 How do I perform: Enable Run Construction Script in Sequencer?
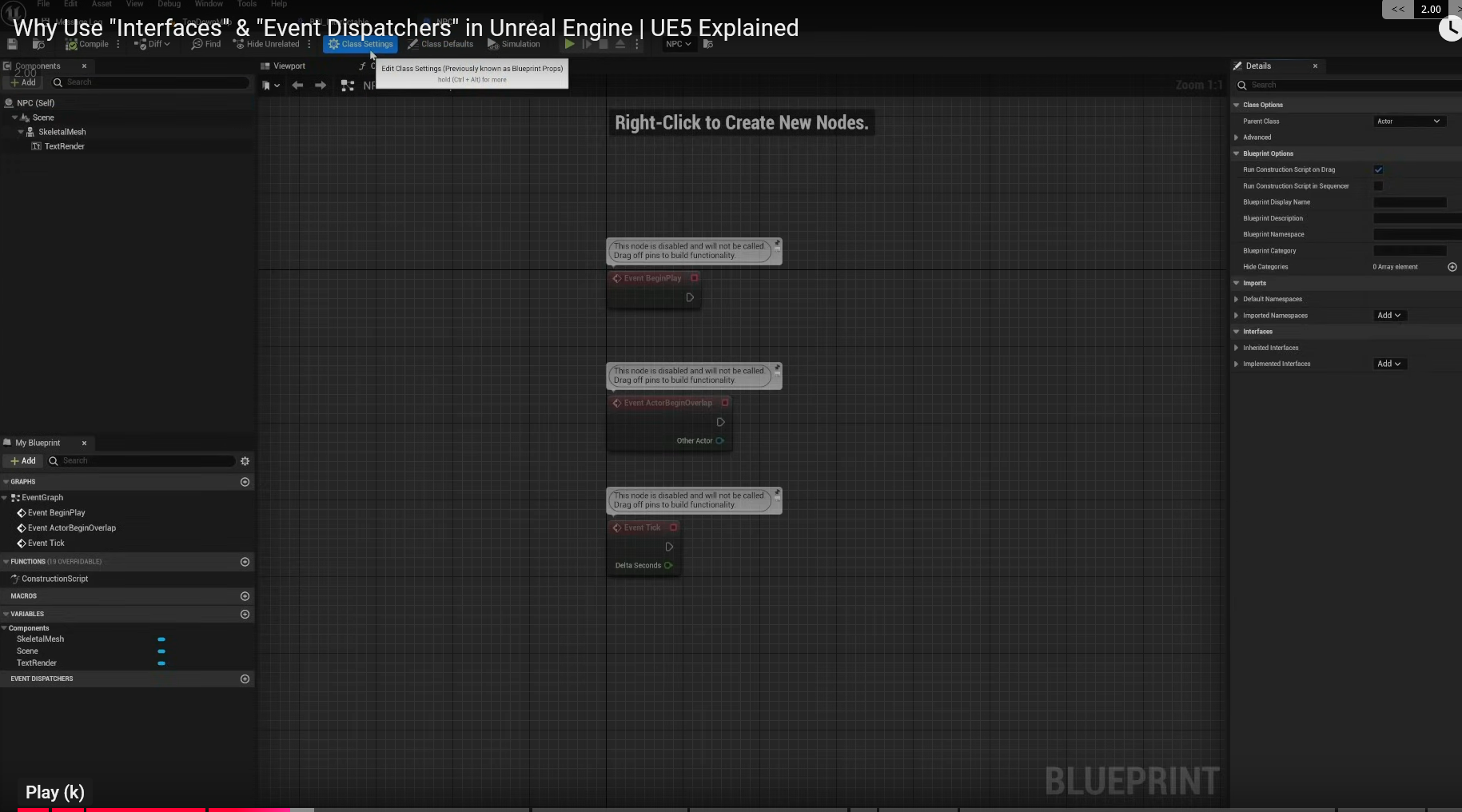coord(1378,186)
